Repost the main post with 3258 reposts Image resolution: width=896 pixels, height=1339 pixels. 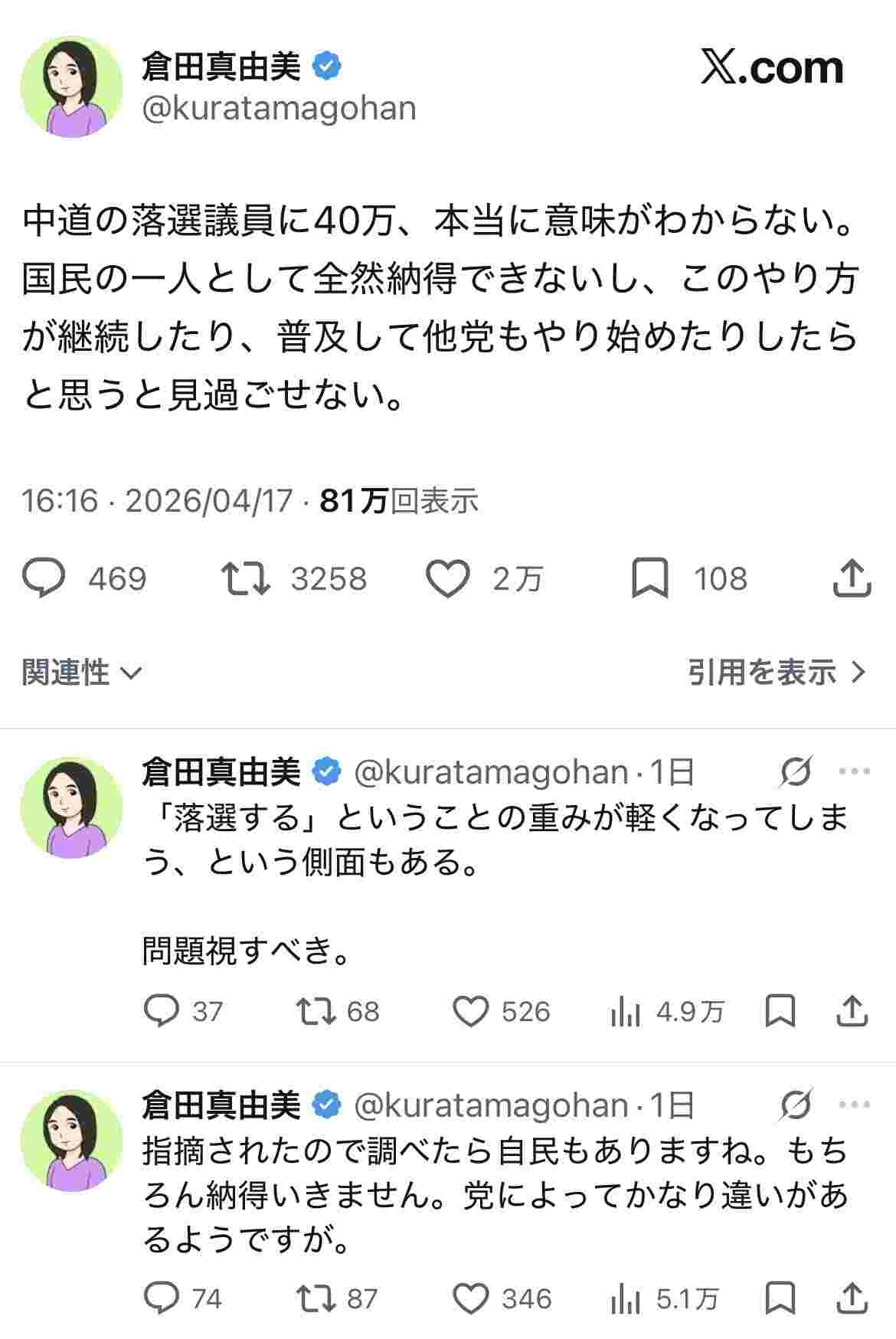coord(245,578)
